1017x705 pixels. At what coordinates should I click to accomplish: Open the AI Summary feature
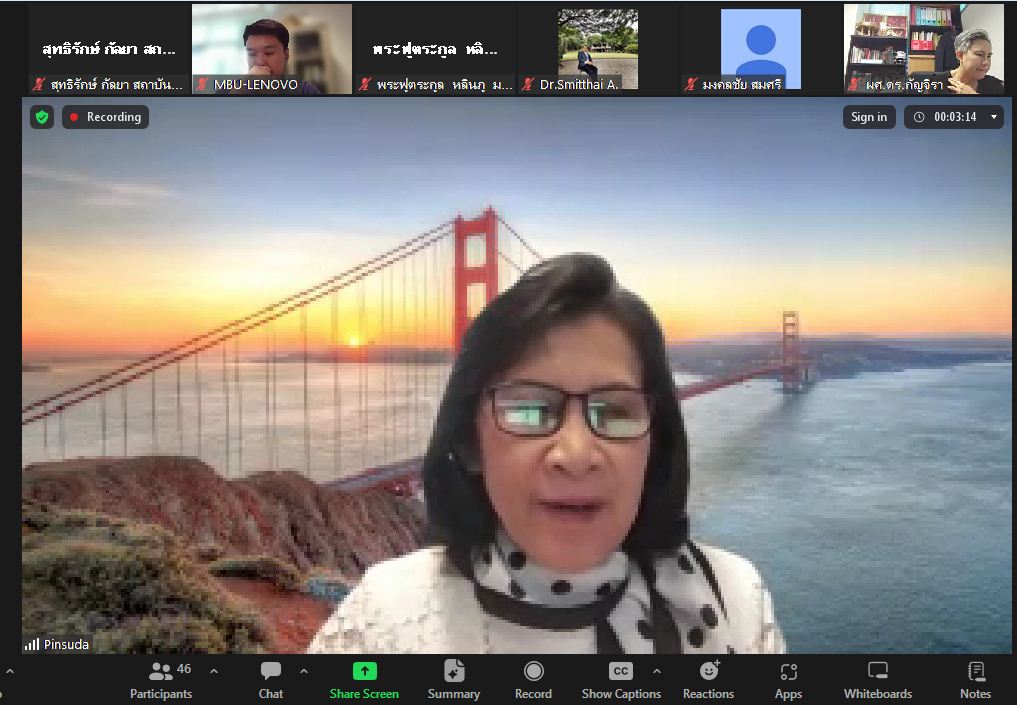(453, 679)
